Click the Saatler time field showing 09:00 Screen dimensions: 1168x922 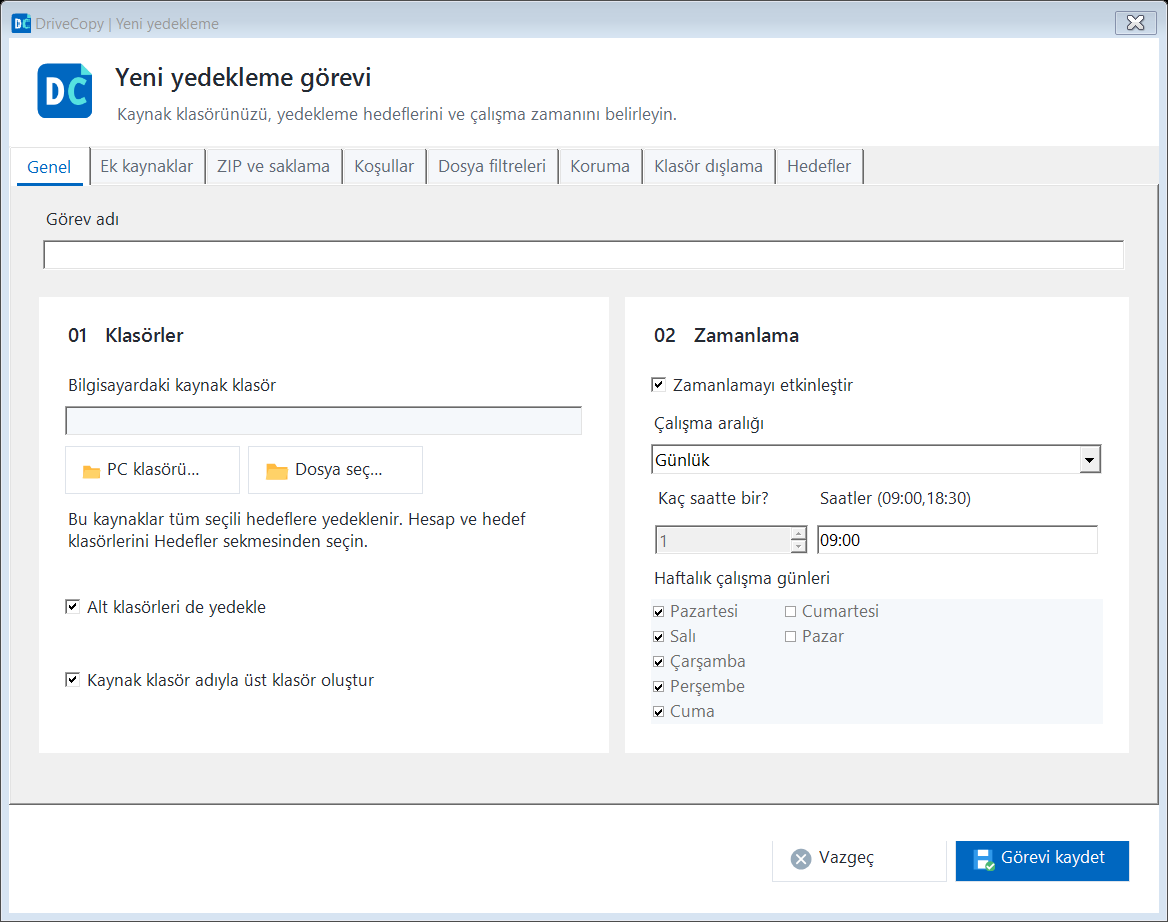tap(957, 540)
